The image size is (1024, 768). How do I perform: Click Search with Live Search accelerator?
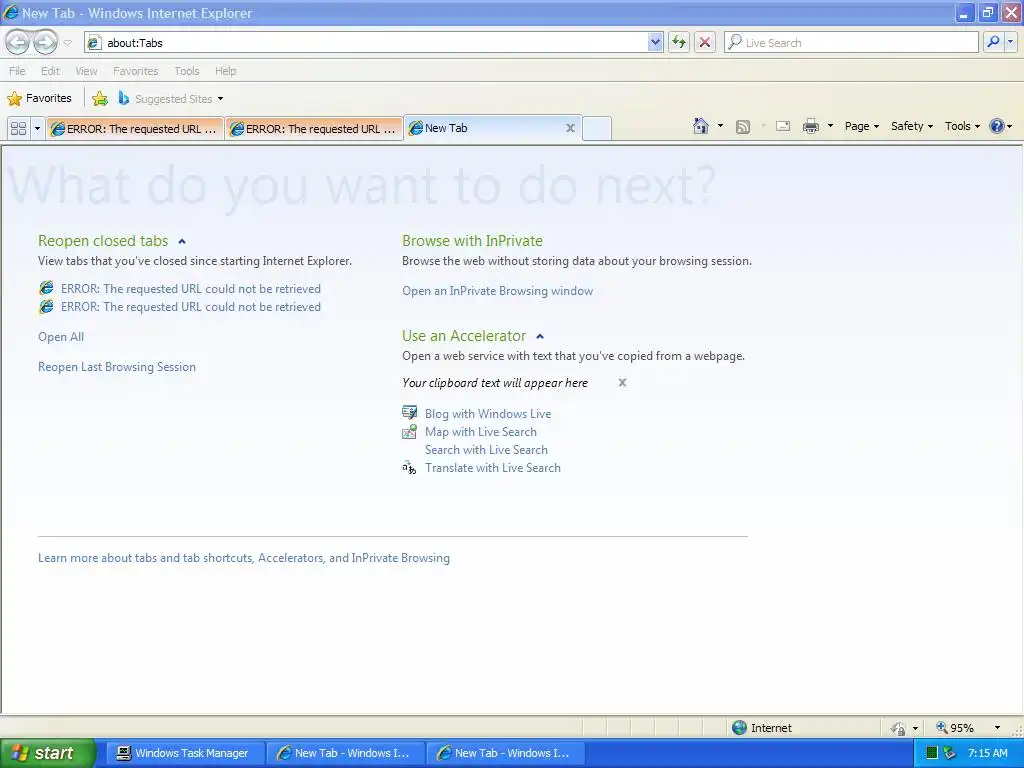point(487,450)
